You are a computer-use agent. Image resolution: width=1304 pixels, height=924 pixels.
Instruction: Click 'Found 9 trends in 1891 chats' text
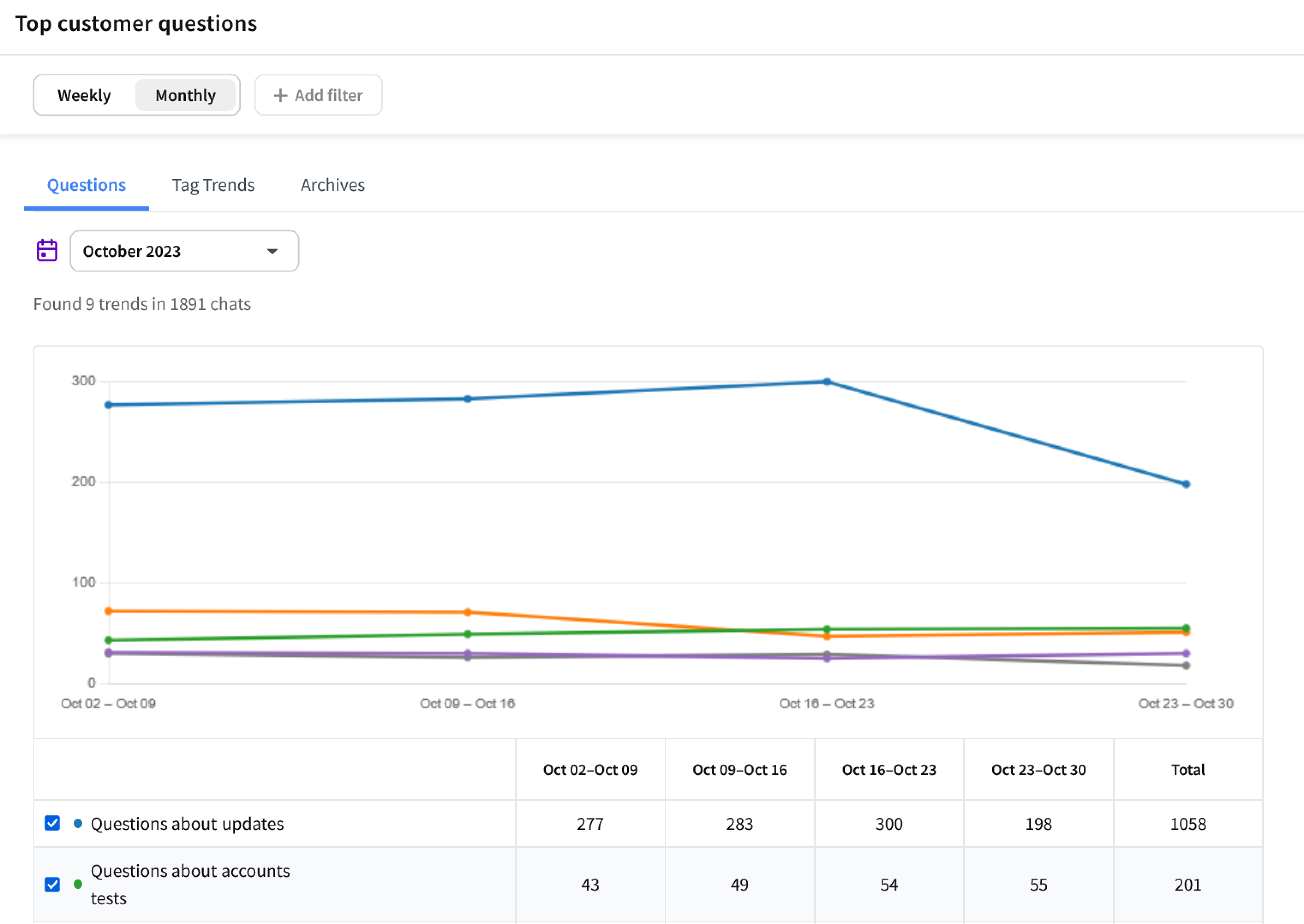pyautogui.click(x=142, y=304)
